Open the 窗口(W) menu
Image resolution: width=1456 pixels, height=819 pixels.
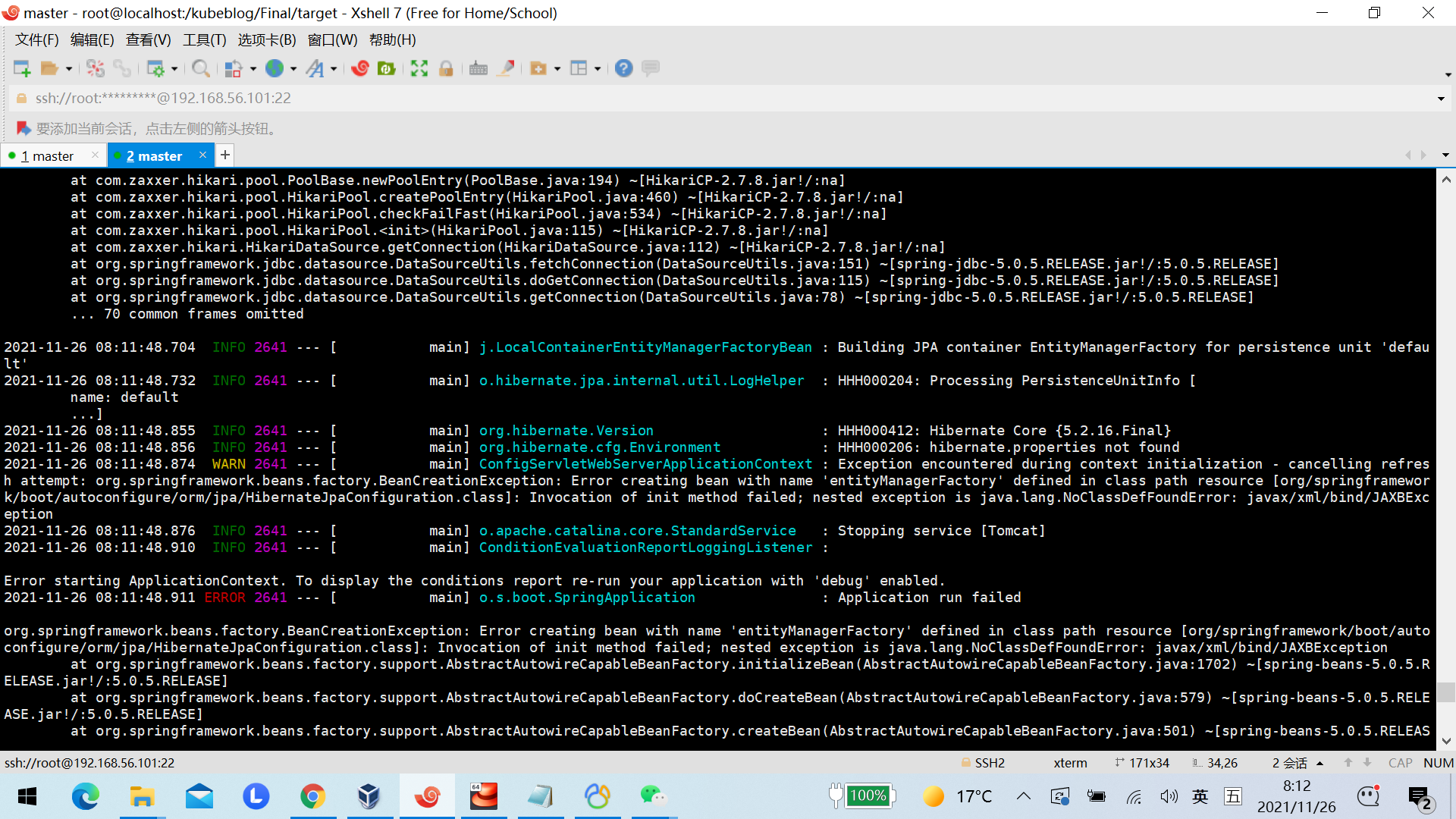pos(332,40)
